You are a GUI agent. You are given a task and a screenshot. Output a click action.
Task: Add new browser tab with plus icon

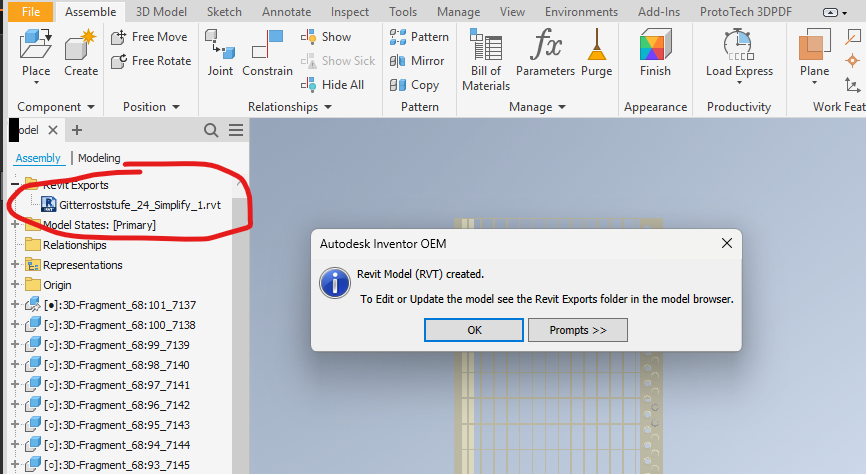coord(77,131)
